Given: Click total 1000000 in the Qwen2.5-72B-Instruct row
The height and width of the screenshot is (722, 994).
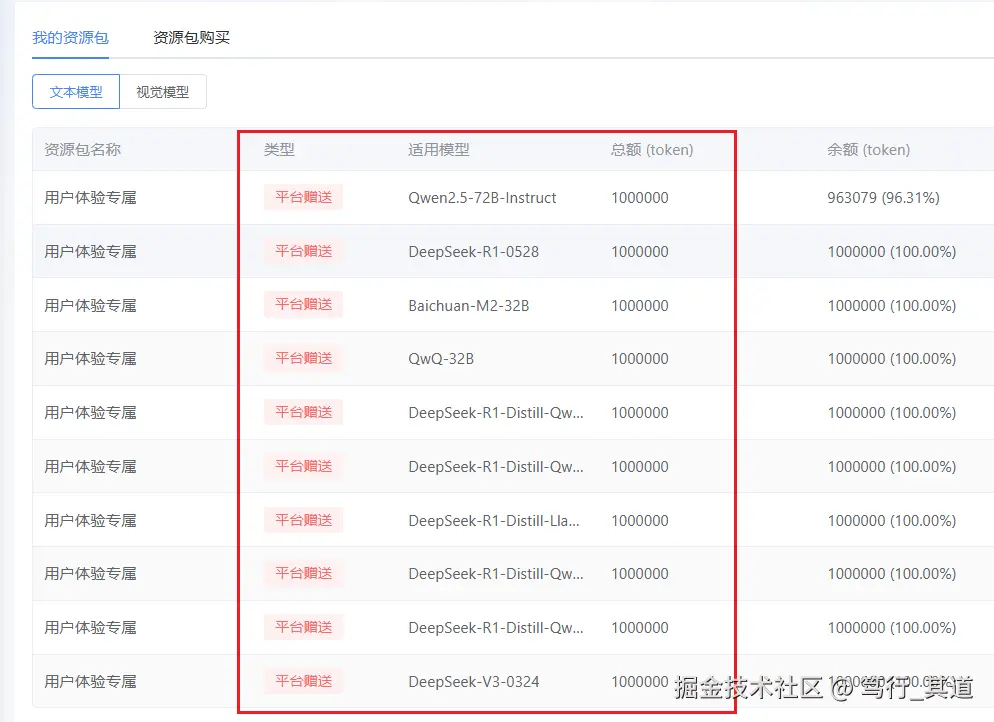Looking at the screenshot, I should pyautogui.click(x=640, y=198).
